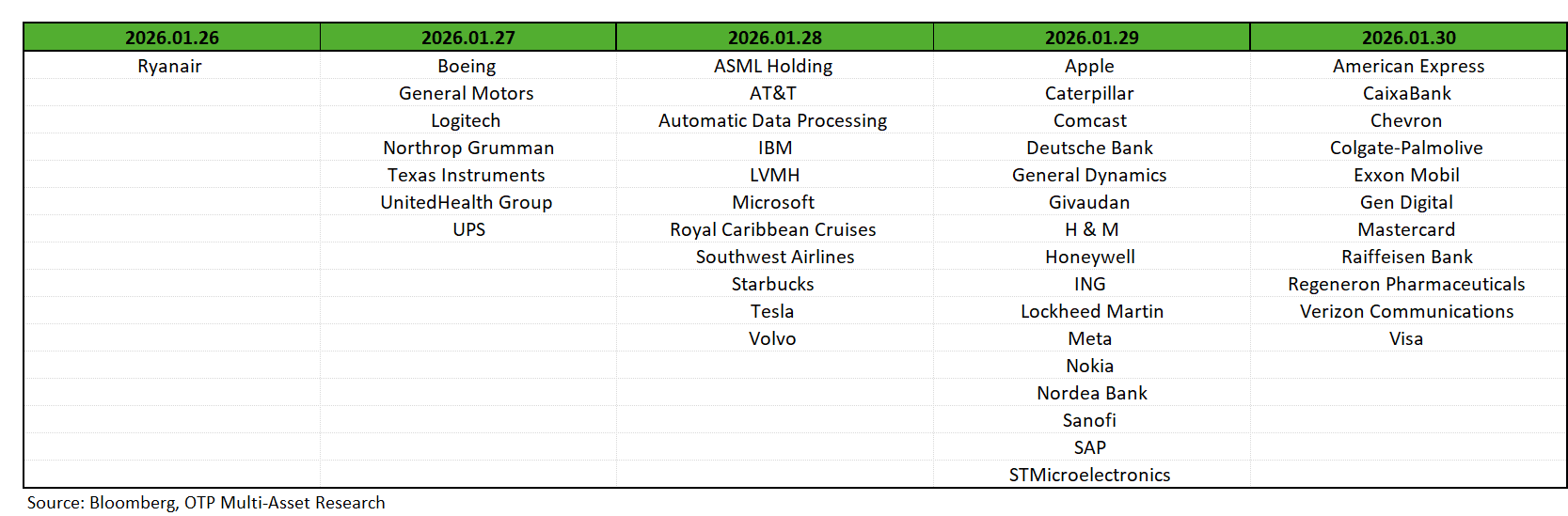Select the Ryanair cell

click(170, 66)
